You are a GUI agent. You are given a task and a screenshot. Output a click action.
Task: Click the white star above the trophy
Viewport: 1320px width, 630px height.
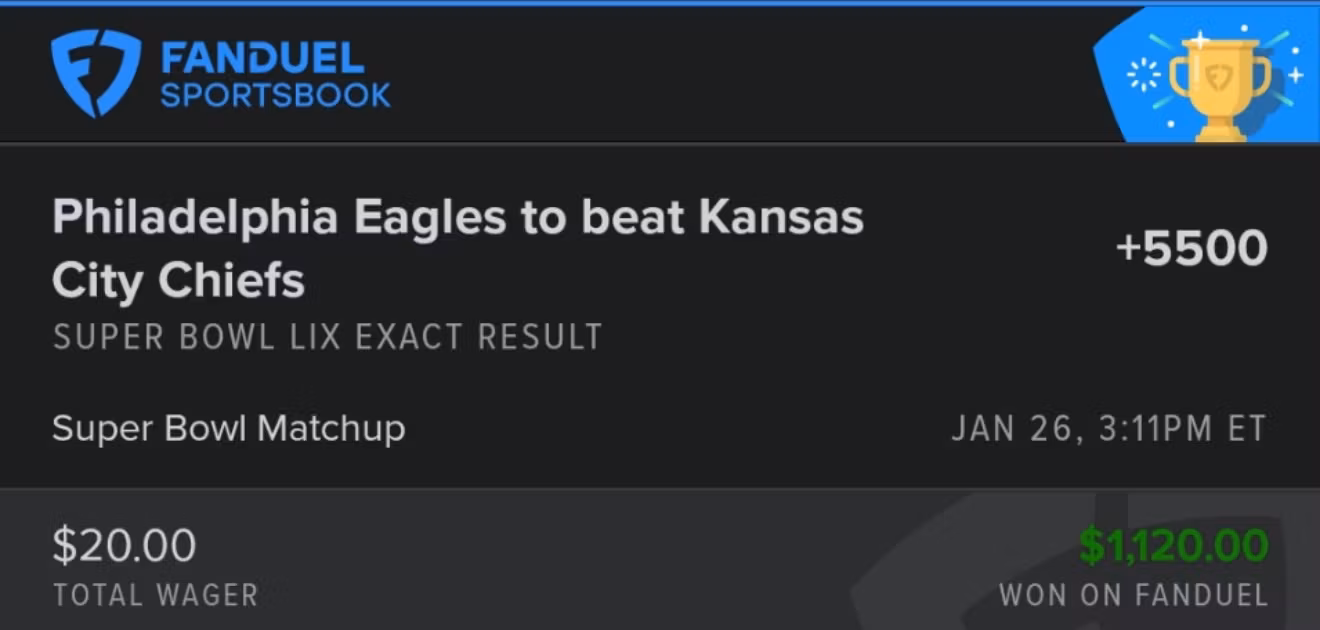[x=1201, y=40]
